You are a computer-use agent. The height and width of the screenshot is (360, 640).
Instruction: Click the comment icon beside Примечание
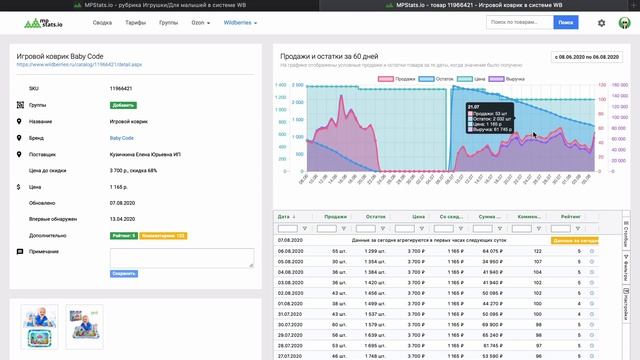click(20, 251)
